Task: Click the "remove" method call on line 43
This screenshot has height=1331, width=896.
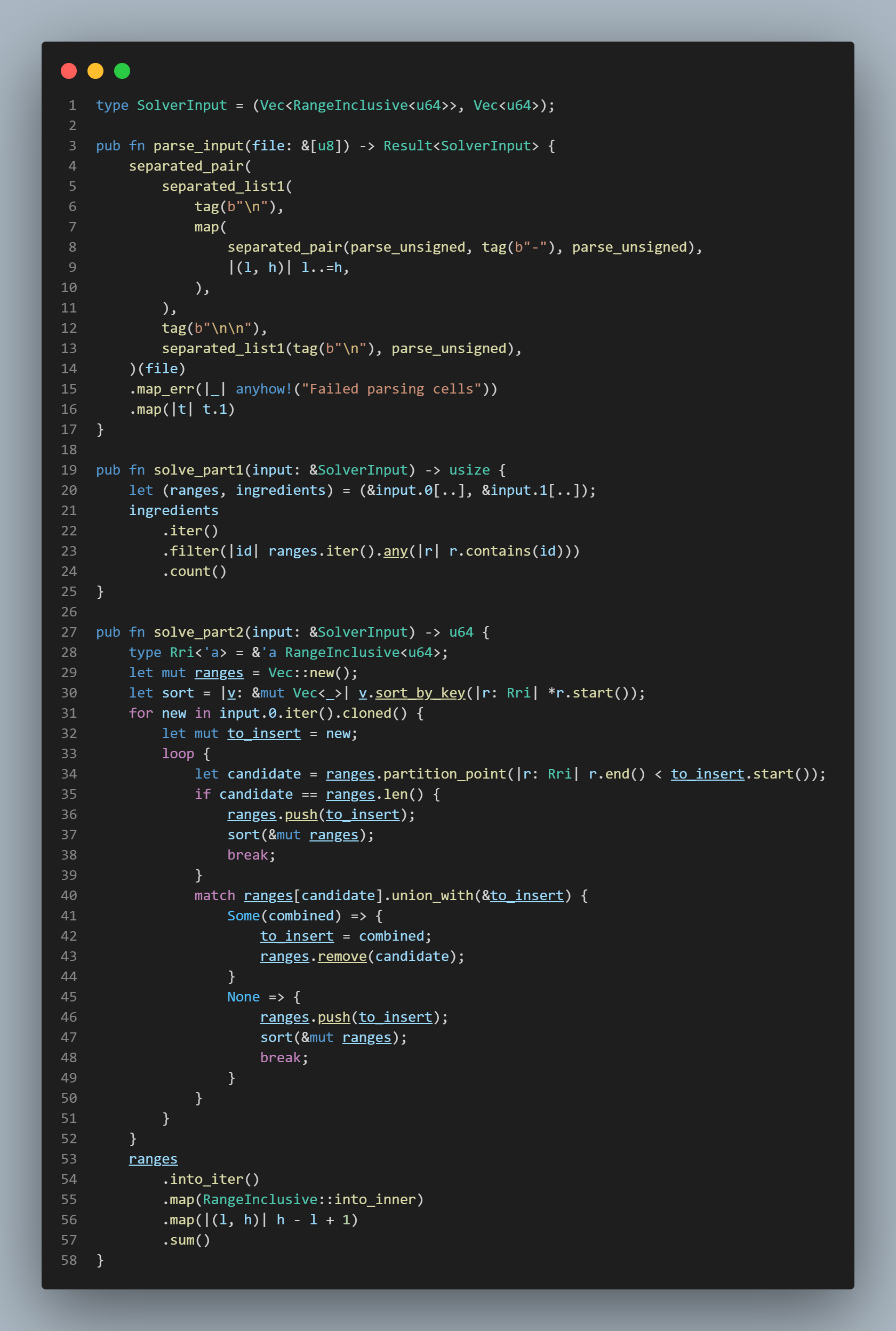Action: 342,956
